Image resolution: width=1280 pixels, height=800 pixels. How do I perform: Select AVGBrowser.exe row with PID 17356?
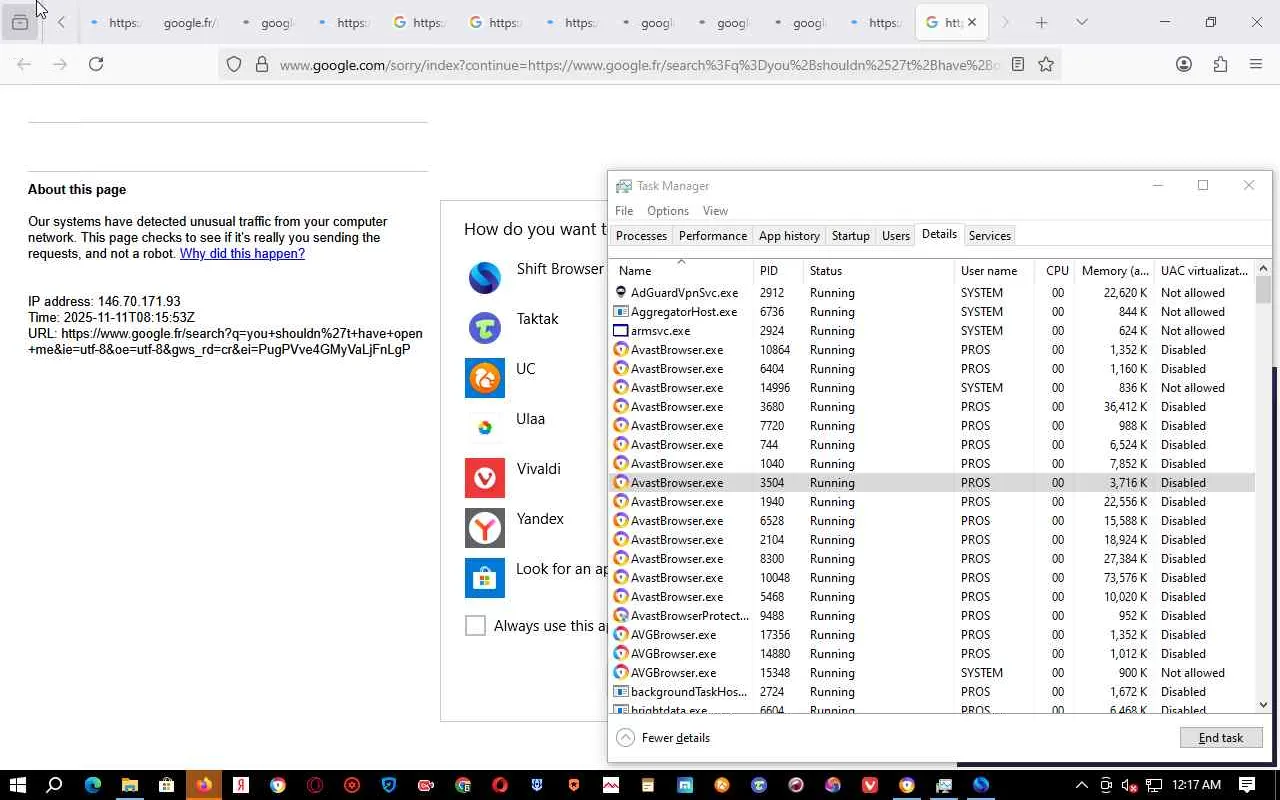pyautogui.click(x=931, y=635)
